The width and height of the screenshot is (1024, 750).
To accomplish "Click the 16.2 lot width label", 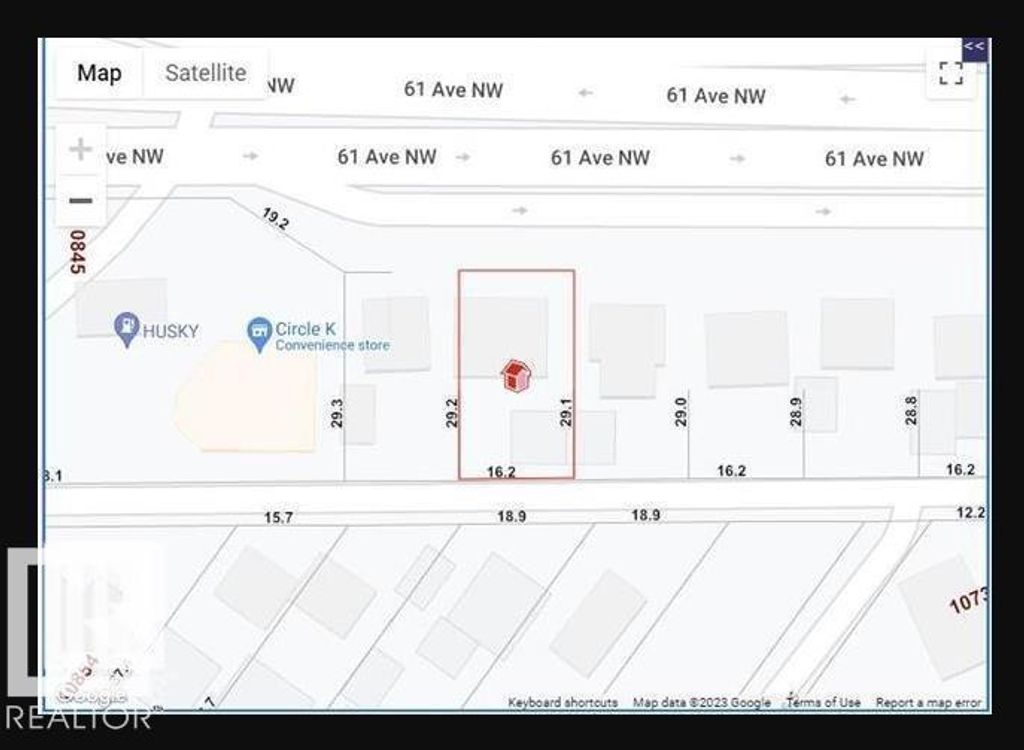I will (x=502, y=472).
